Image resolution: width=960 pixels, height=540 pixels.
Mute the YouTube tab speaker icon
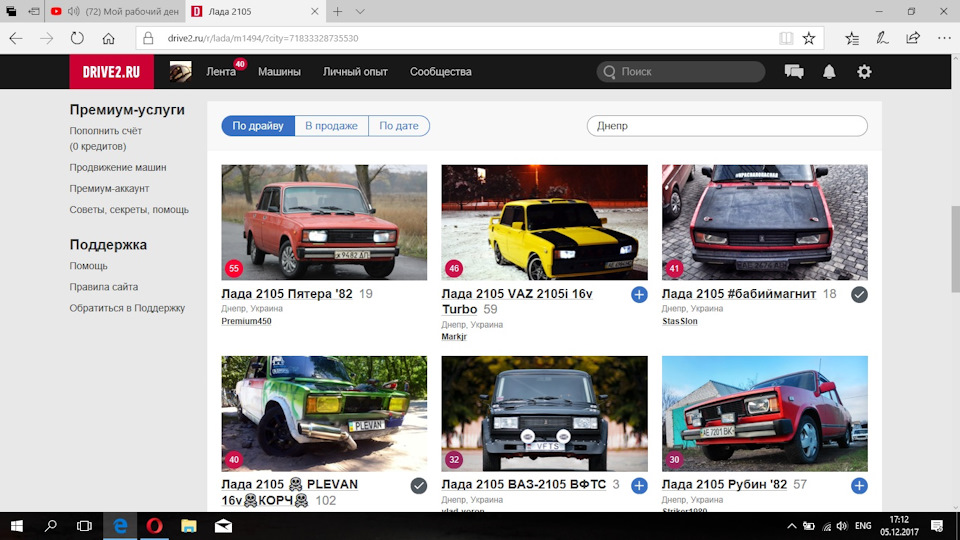click(73, 12)
